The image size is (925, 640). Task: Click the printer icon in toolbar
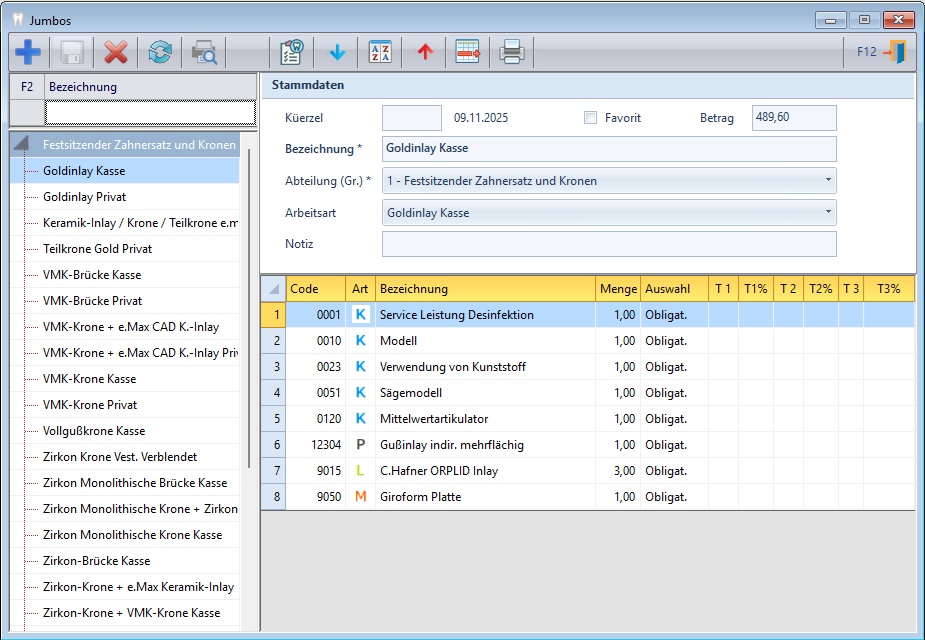click(511, 52)
